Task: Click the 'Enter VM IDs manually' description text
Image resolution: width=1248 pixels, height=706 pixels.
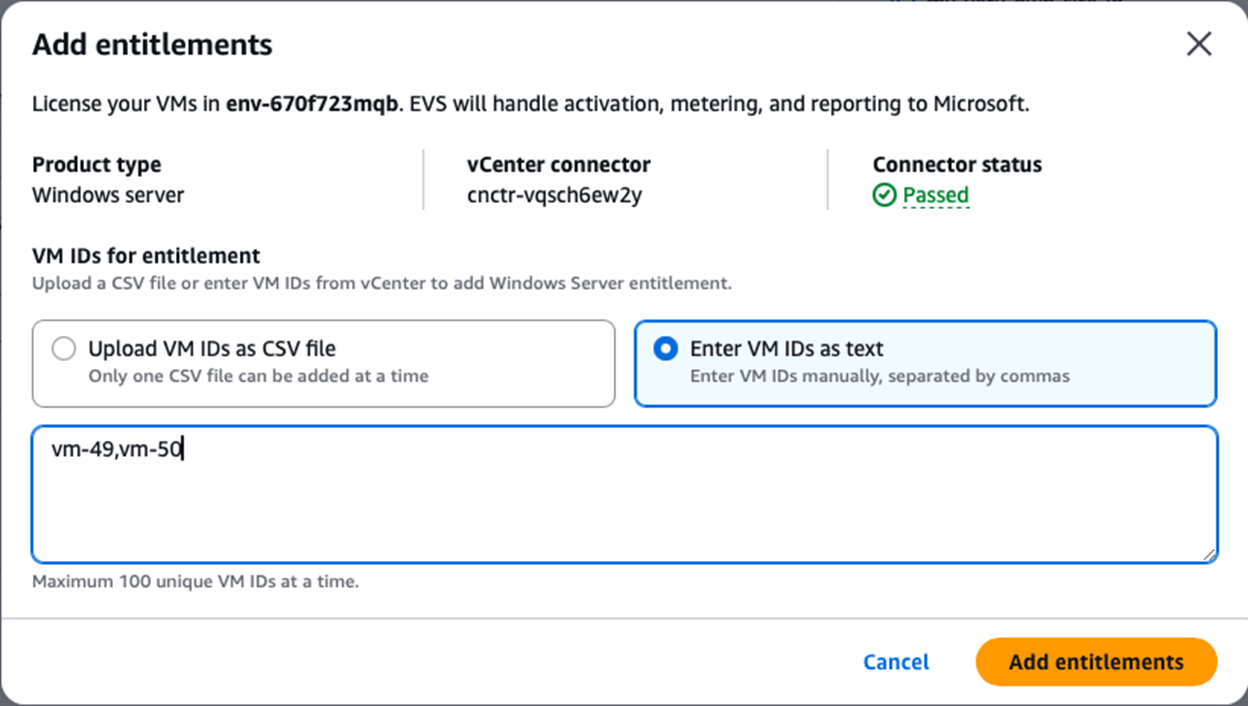Action: [x=879, y=377]
